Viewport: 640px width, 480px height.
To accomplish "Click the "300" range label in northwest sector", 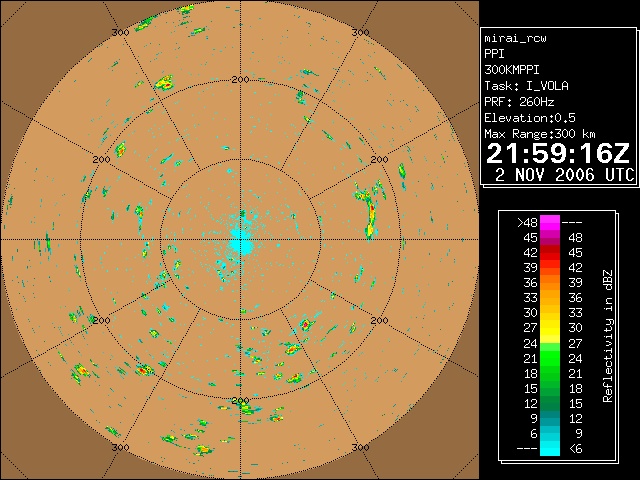I will pos(120,32).
